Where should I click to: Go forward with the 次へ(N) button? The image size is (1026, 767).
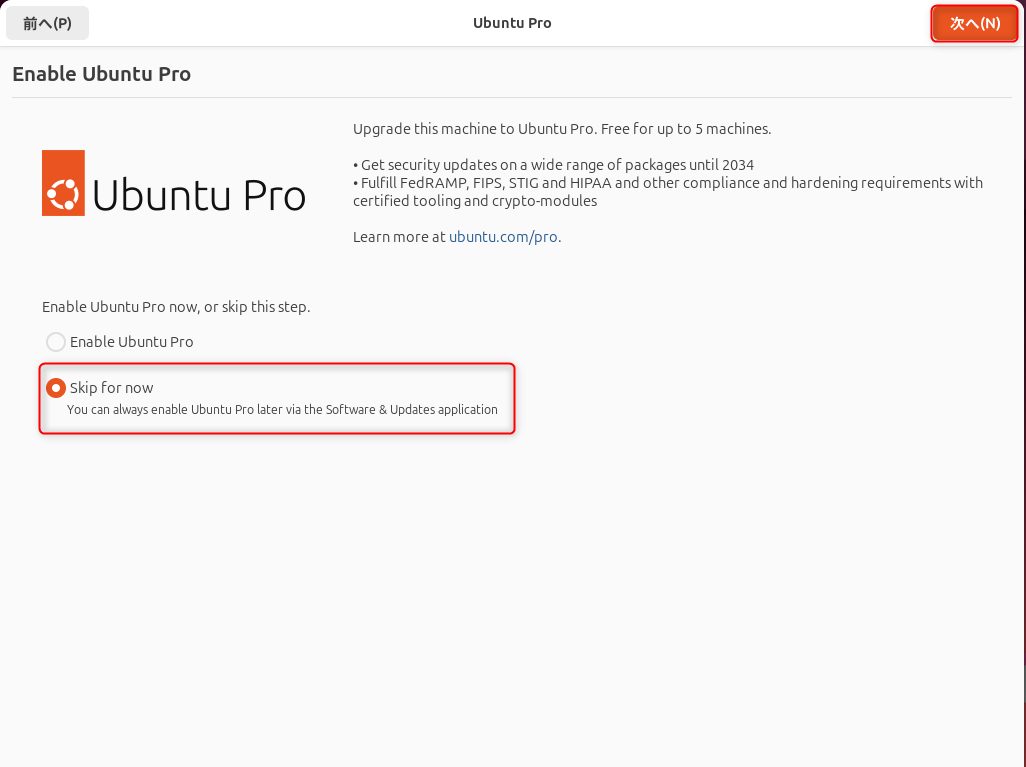pyautogui.click(x=974, y=24)
